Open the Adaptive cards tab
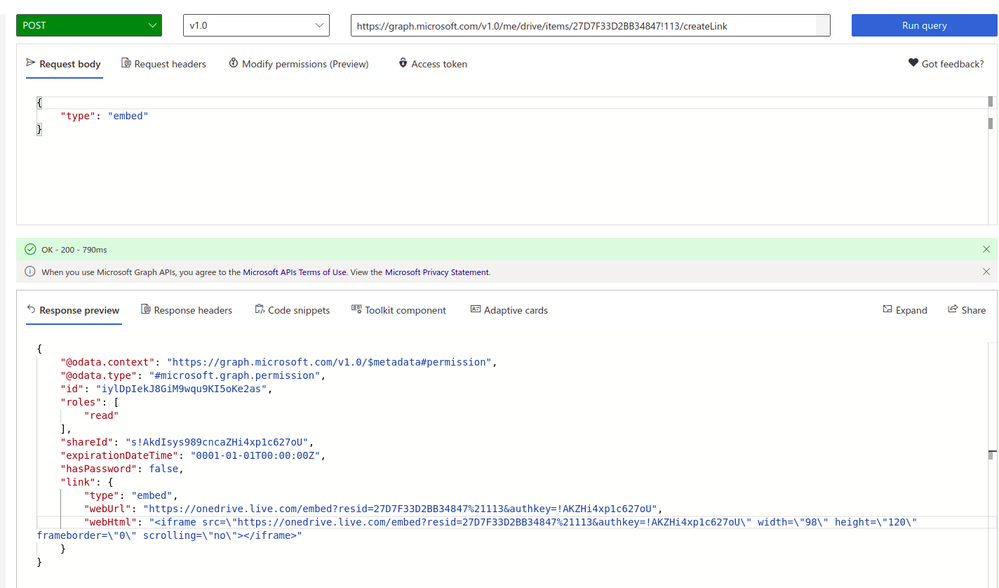Screen dimensions: 999x588 509,310
